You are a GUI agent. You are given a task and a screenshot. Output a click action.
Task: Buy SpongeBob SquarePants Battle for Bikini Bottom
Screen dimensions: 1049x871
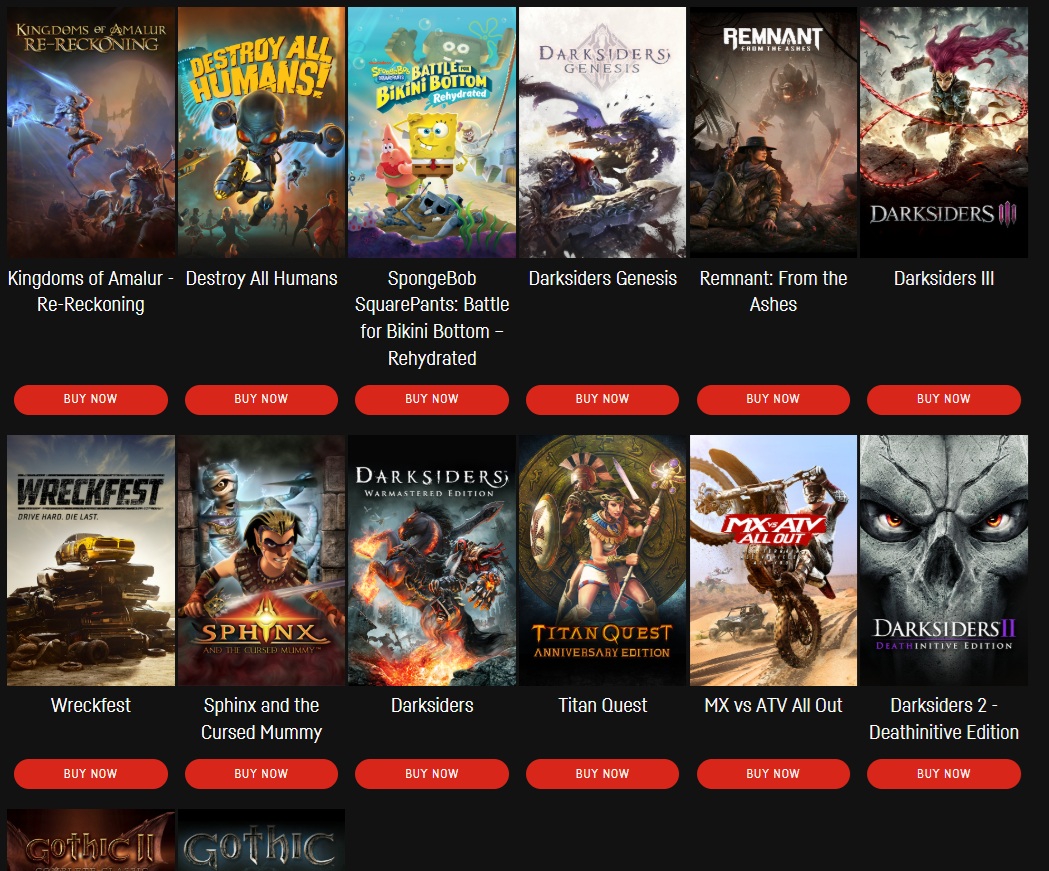point(432,399)
